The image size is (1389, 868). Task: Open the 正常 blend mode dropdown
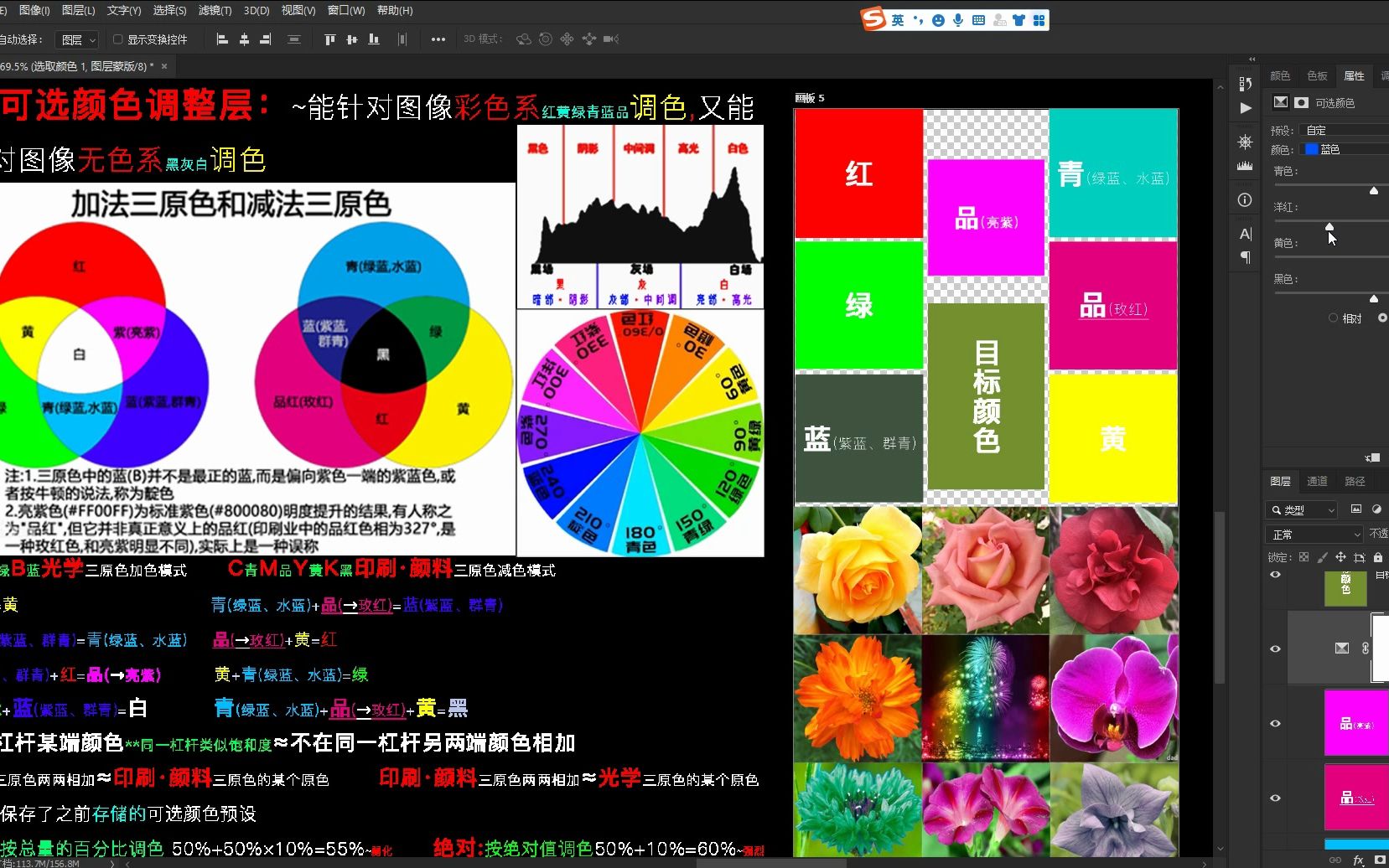click(x=1314, y=535)
